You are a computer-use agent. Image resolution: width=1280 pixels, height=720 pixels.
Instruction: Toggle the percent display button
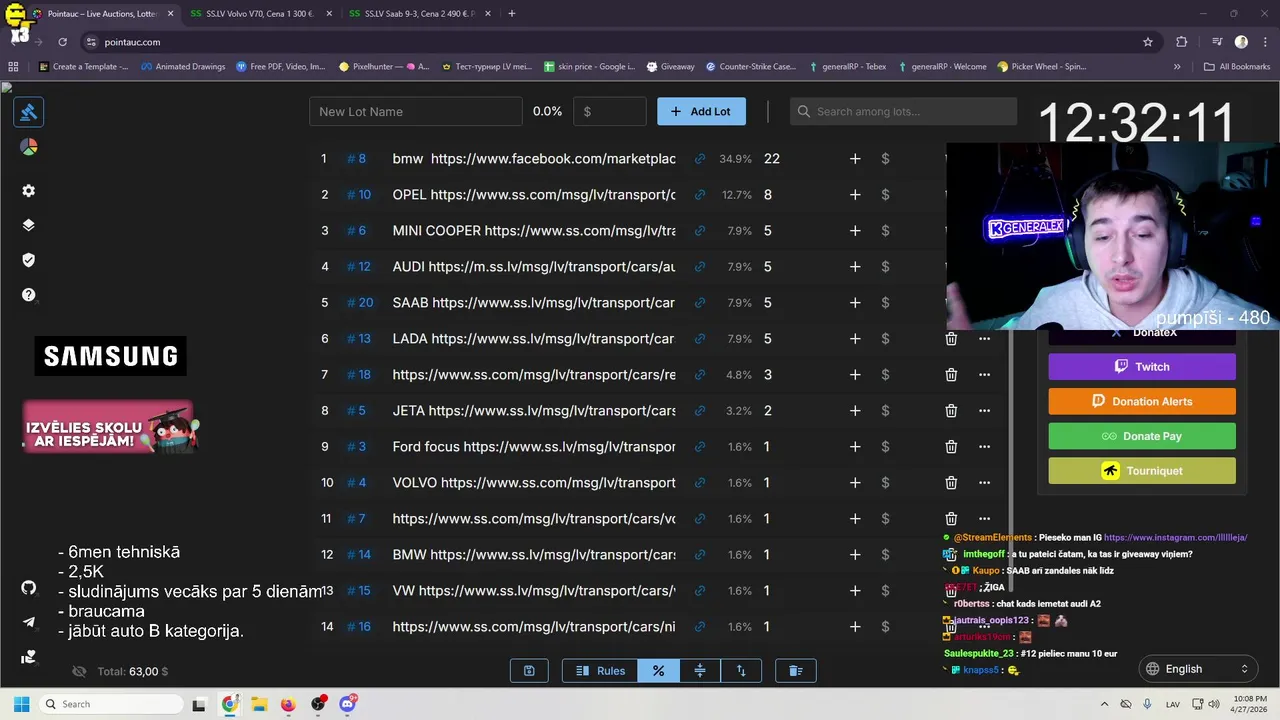[x=658, y=671]
